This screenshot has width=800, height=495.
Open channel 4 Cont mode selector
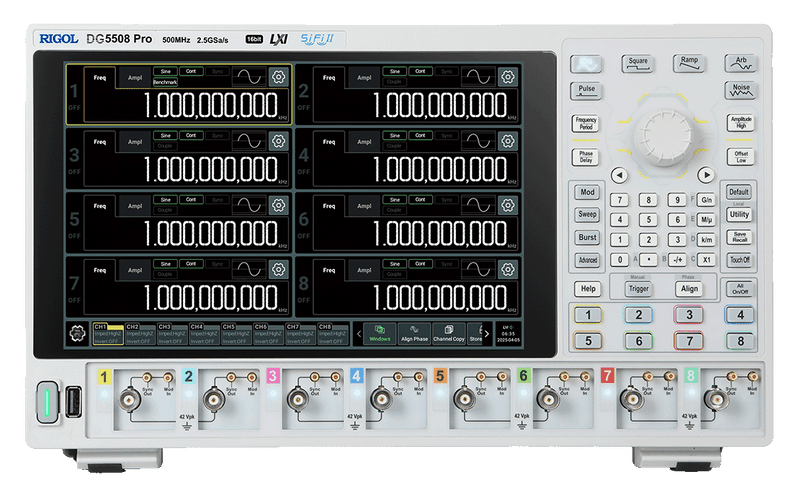pyautogui.click(x=420, y=135)
